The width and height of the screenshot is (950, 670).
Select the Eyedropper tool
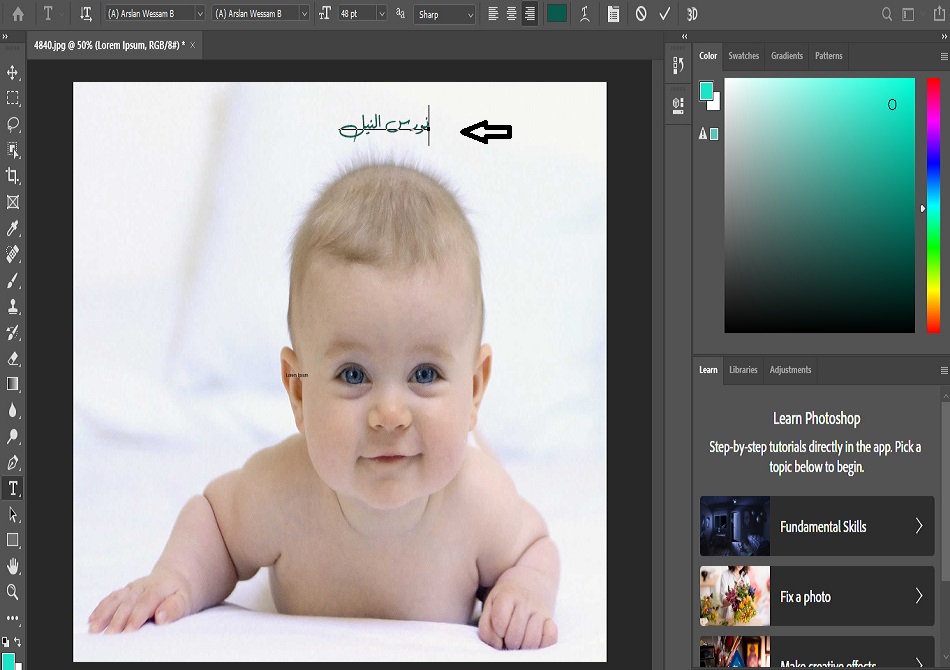13,229
